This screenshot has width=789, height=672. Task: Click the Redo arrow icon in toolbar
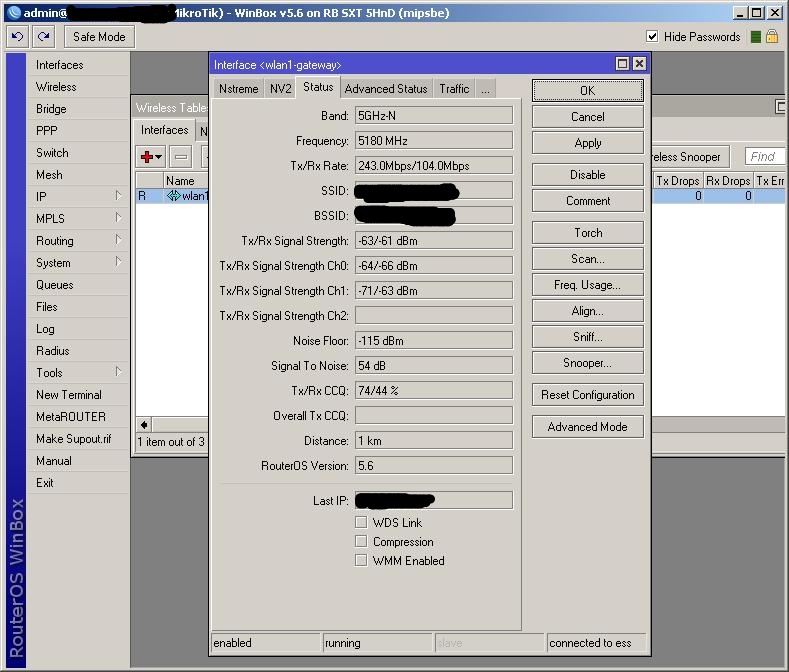pos(44,37)
